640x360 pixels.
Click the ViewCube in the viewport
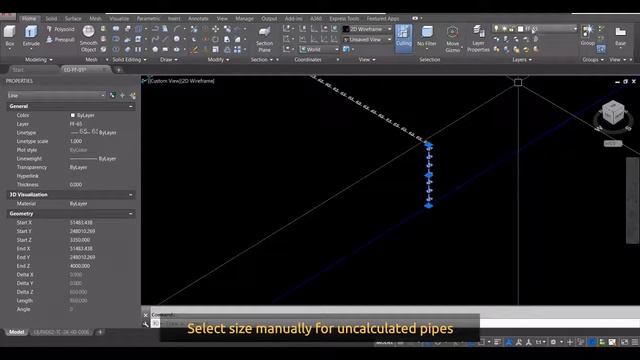point(613,113)
